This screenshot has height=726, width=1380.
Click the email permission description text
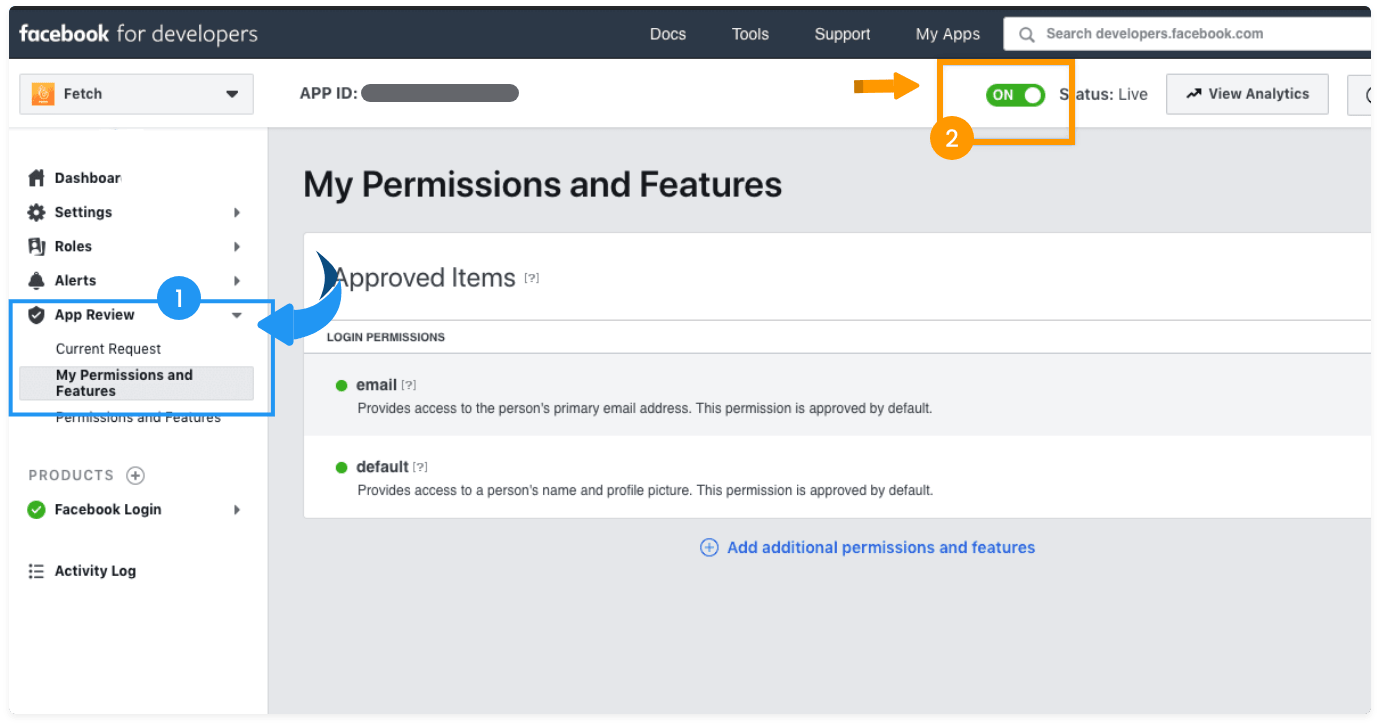[645, 409]
